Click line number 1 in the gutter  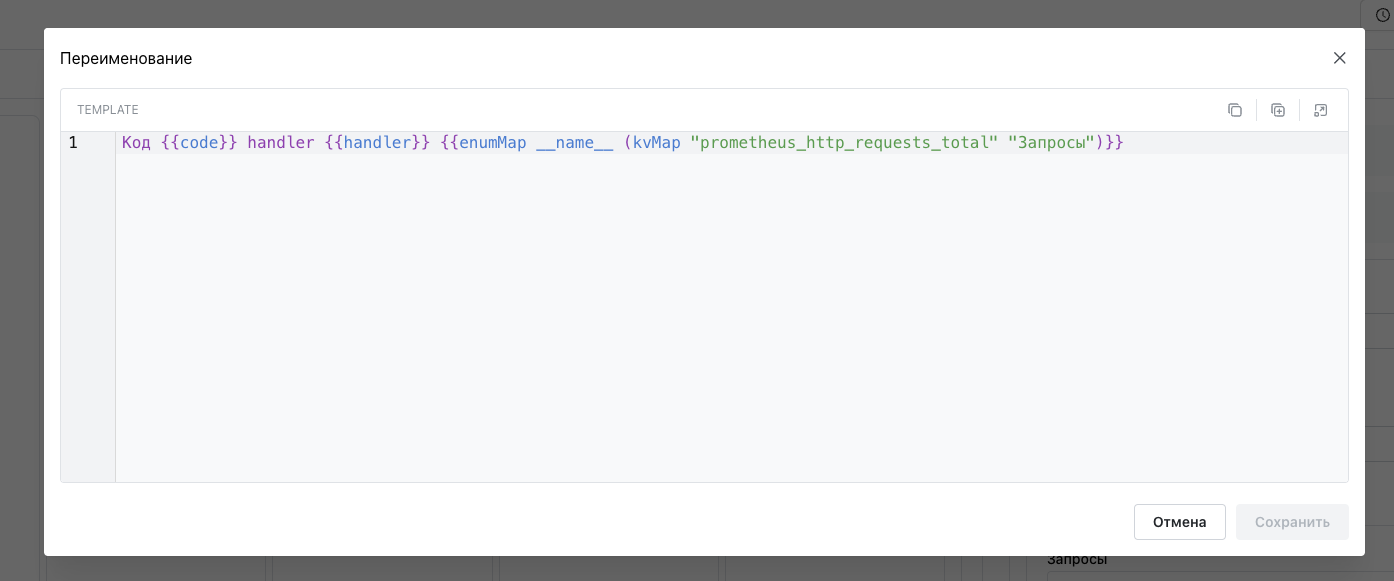[x=73, y=143]
